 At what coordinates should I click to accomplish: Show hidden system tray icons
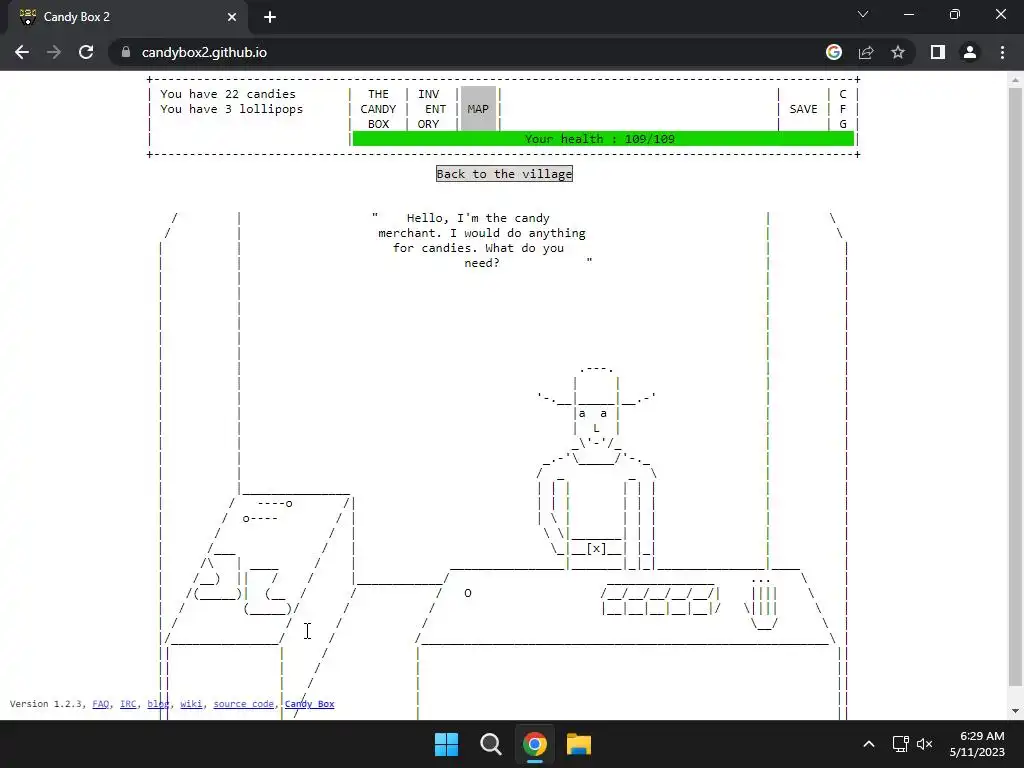pos(869,744)
